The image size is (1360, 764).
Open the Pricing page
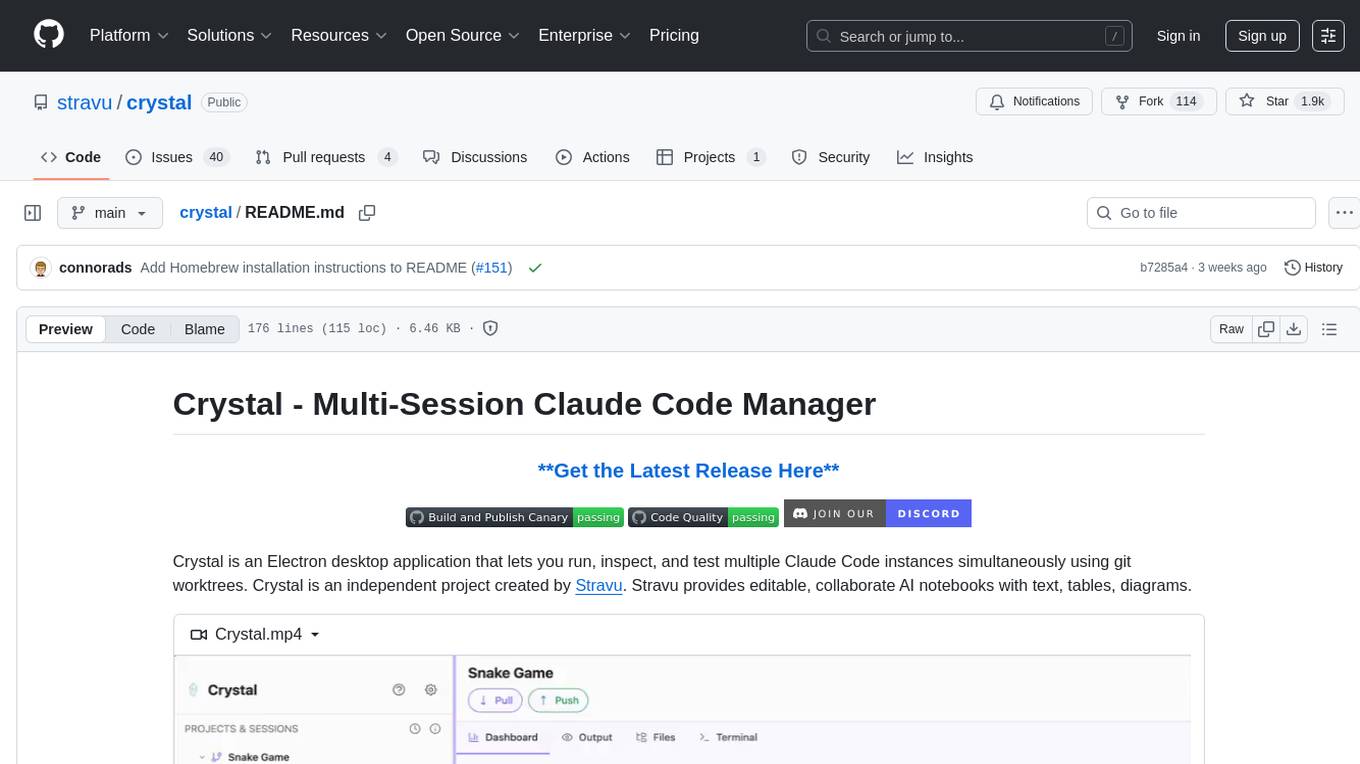click(674, 35)
